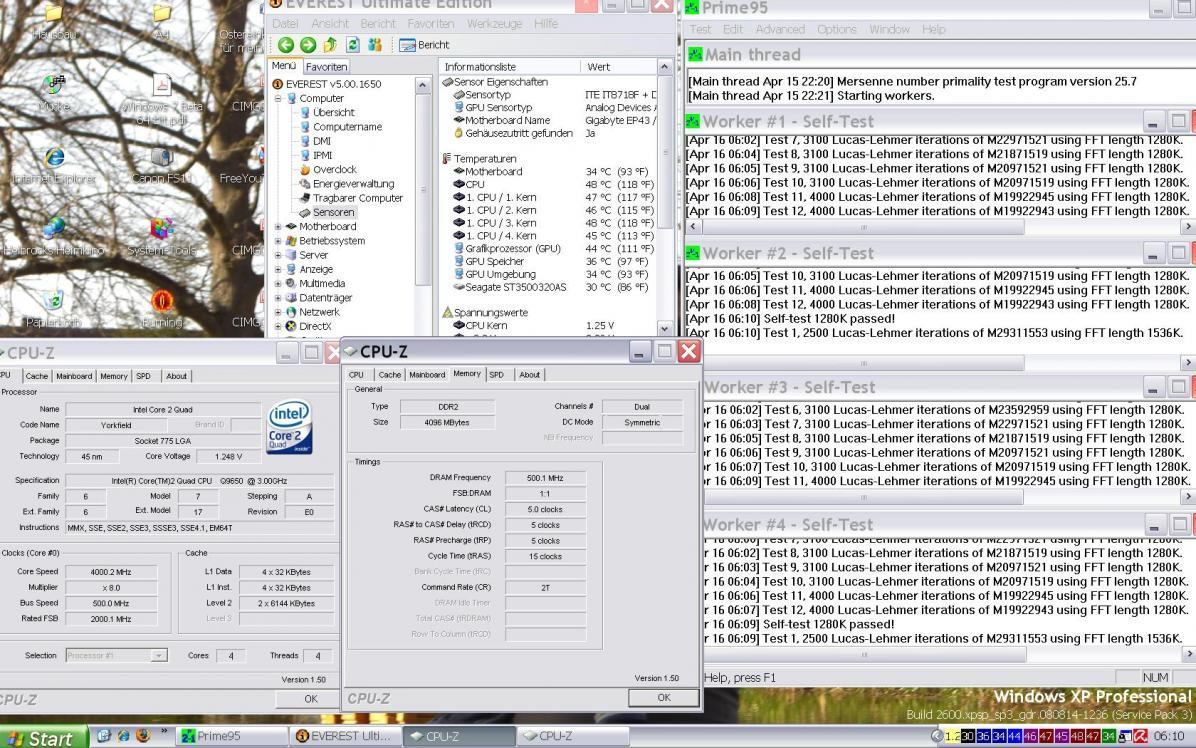Click the Refresh icon in EVEREST toolbar
This screenshot has width=1196, height=748.
pos(352,45)
